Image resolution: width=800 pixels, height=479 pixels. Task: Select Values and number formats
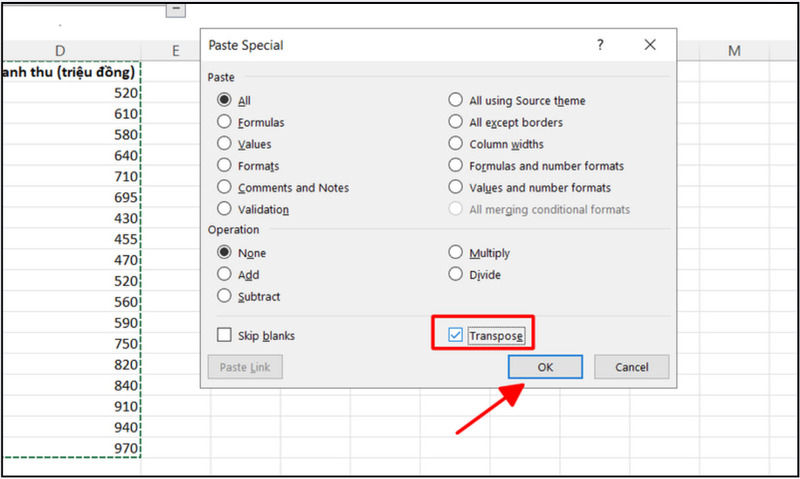coord(456,188)
